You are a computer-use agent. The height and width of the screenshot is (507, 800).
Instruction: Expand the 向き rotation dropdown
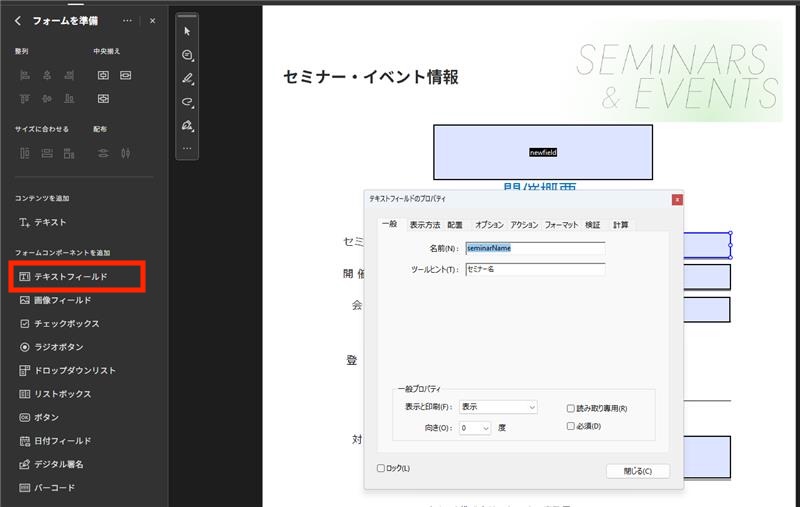[x=475, y=427]
